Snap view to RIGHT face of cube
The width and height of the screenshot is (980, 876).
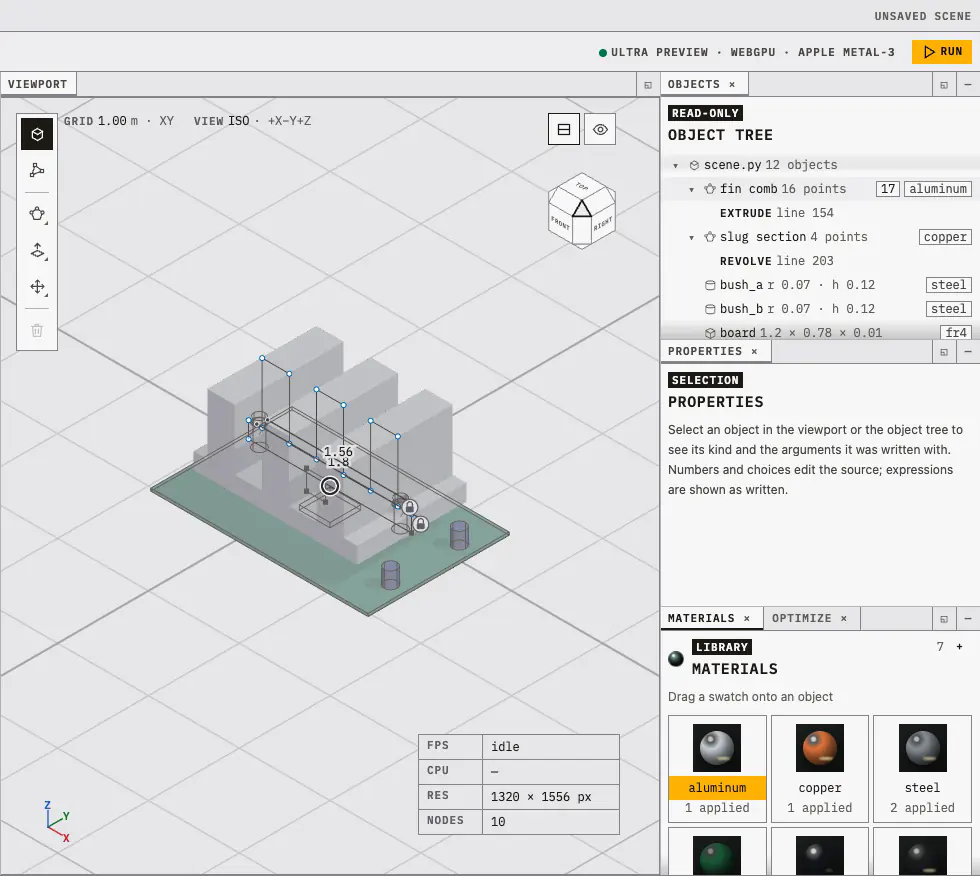[603, 223]
